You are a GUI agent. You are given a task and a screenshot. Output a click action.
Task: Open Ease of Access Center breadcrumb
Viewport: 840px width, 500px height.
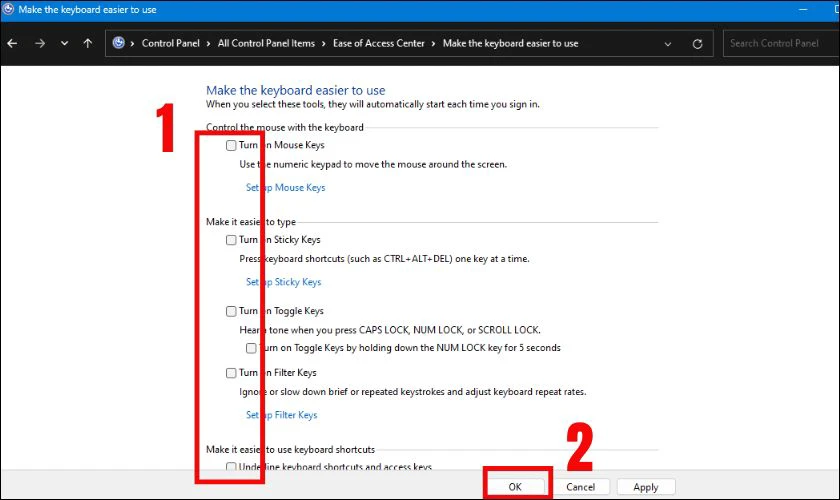[x=379, y=43]
